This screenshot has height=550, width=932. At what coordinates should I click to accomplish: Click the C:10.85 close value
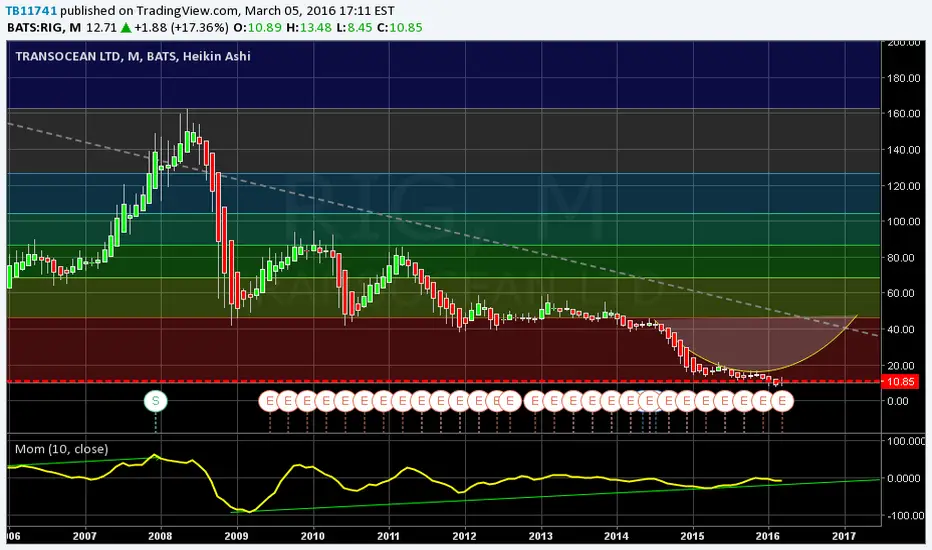coord(399,27)
